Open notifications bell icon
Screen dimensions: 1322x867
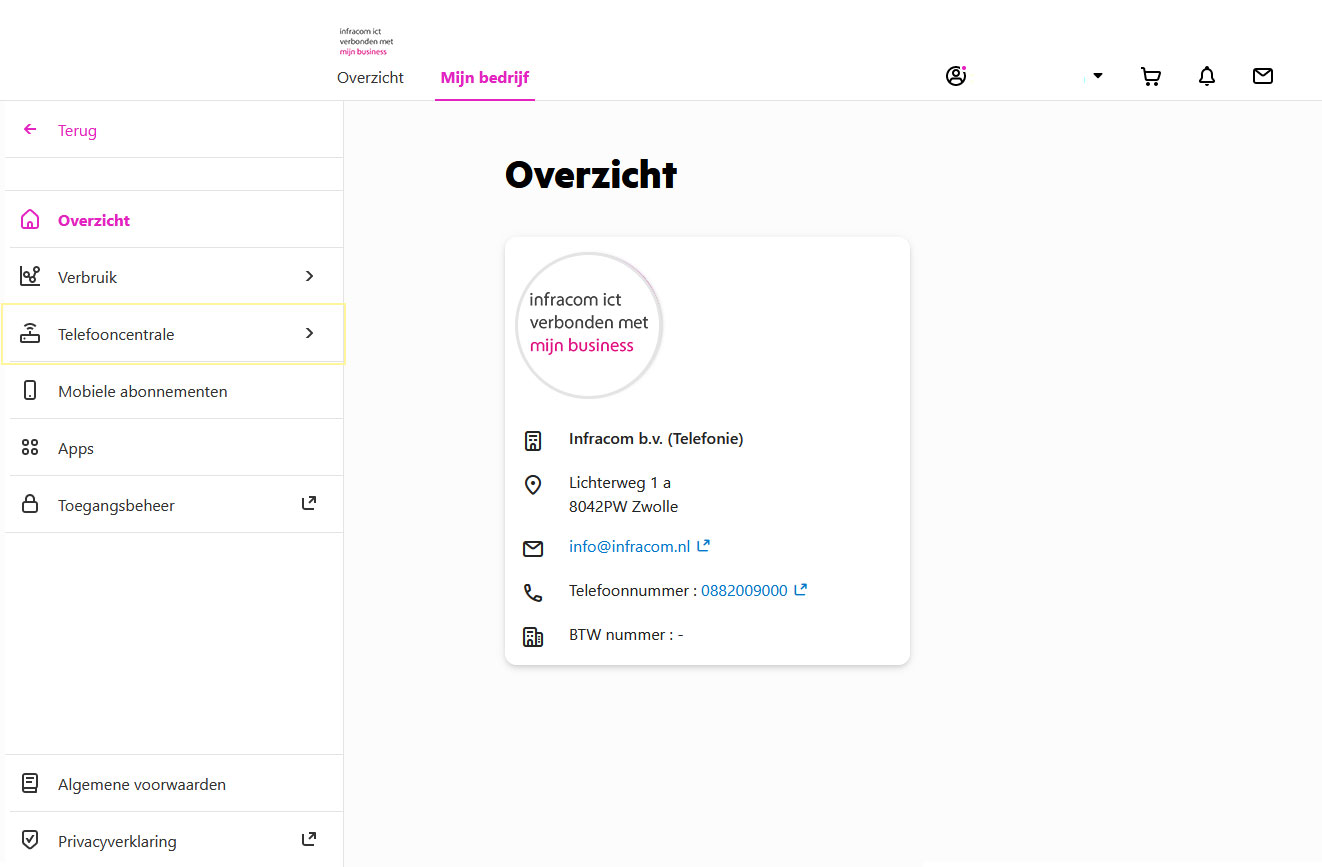coord(1207,76)
